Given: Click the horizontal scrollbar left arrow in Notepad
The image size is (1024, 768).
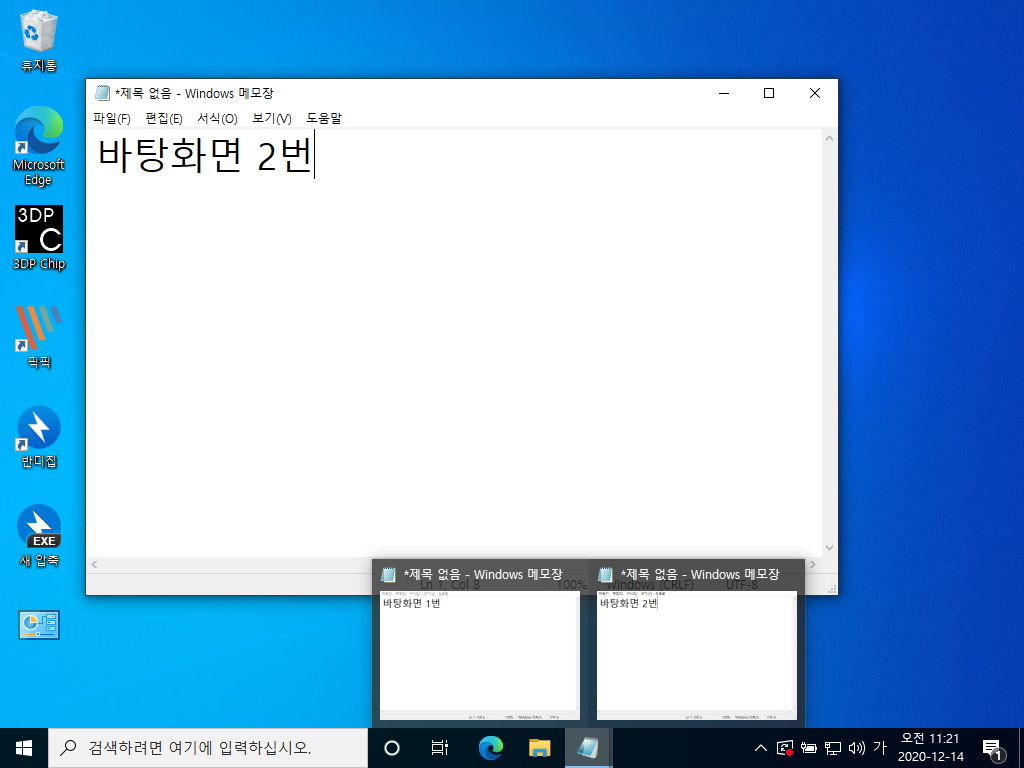Looking at the screenshot, I should 95,564.
